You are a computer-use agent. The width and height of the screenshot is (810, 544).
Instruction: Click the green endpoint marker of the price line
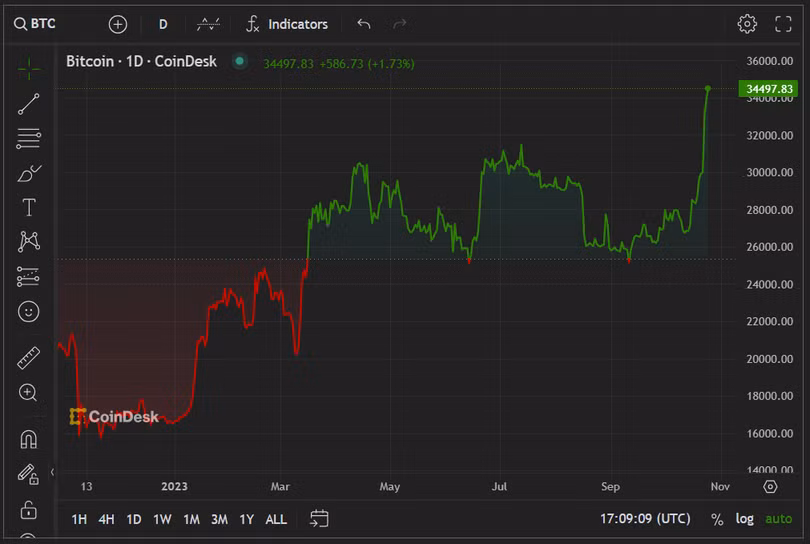pos(708,89)
